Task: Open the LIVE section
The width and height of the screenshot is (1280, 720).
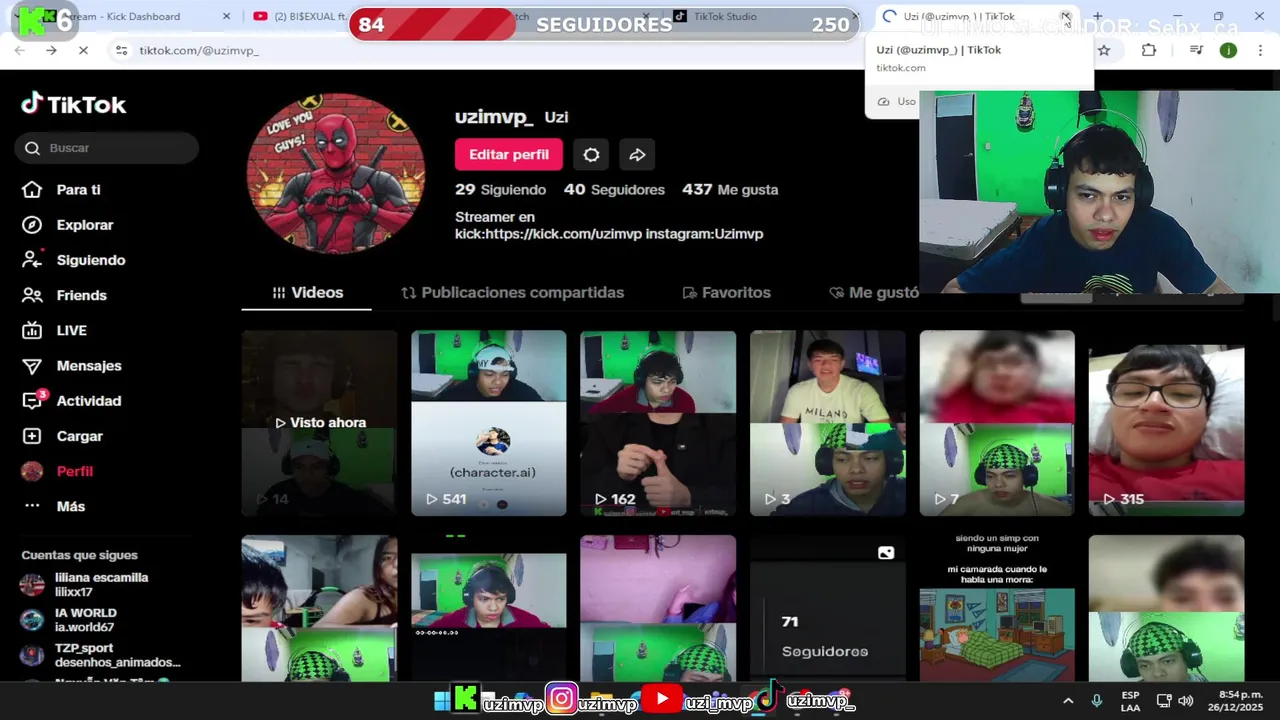Action: coord(54,330)
